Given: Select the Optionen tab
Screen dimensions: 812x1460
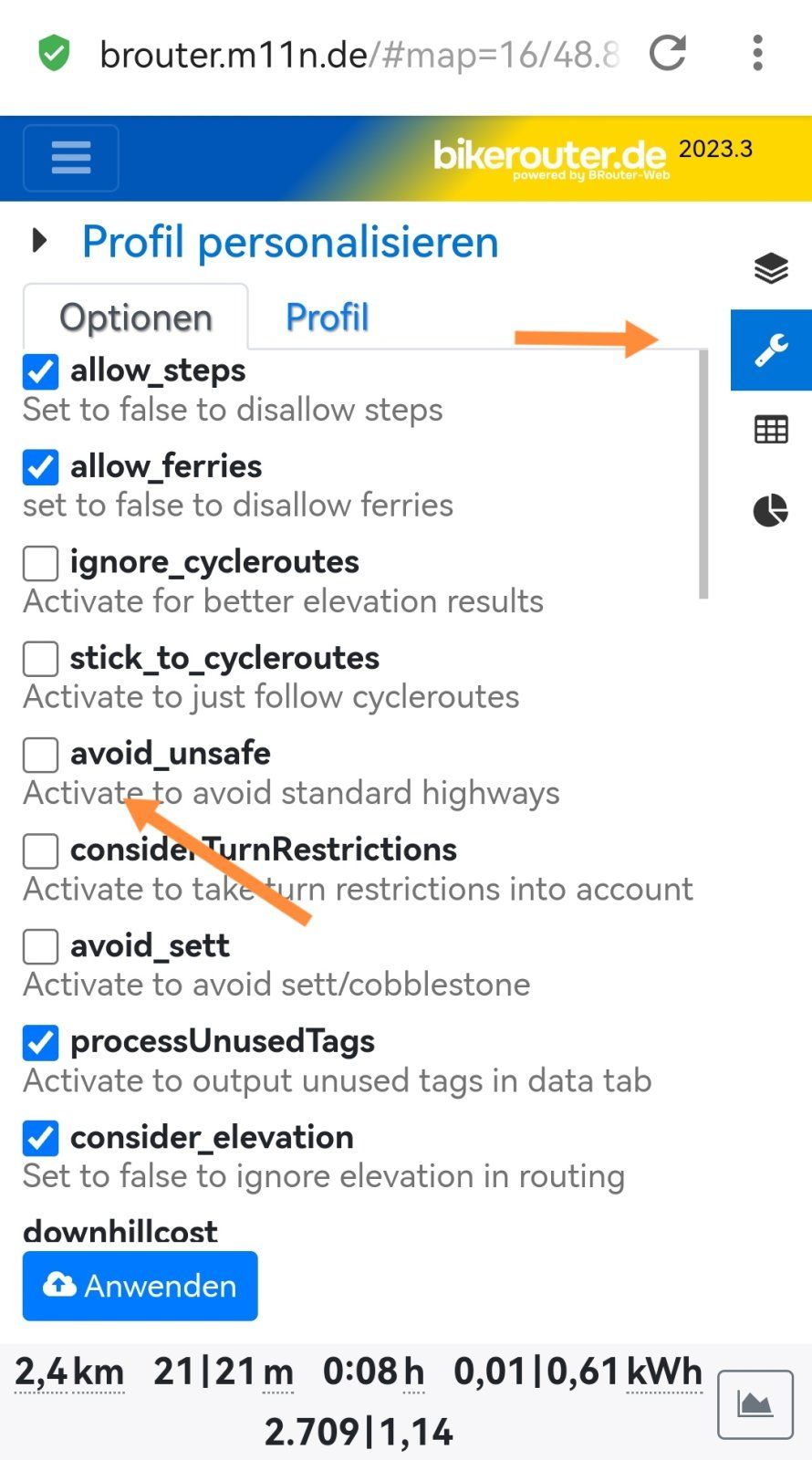Looking at the screenshot, I should tap(136, 318).
